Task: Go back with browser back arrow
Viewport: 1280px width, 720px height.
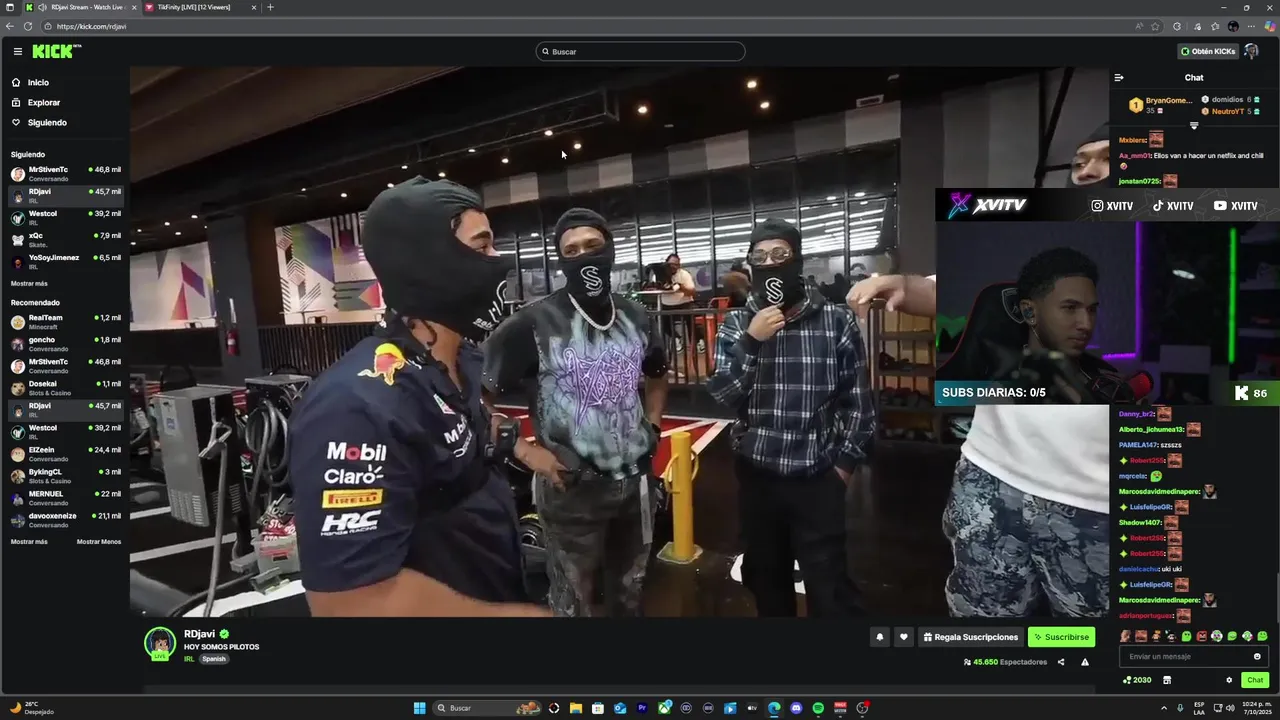Action: pyautogui.click(x=10, y=26)
